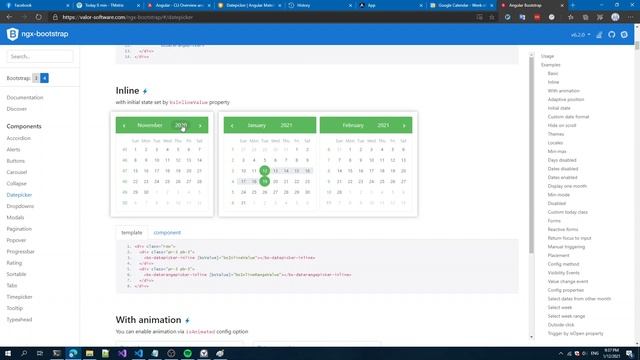Open the v6.2.0 version dropdown
Image resolution: width=640 pixels, height=360 pixels.
pyautogui.click(x=580, y=35)
